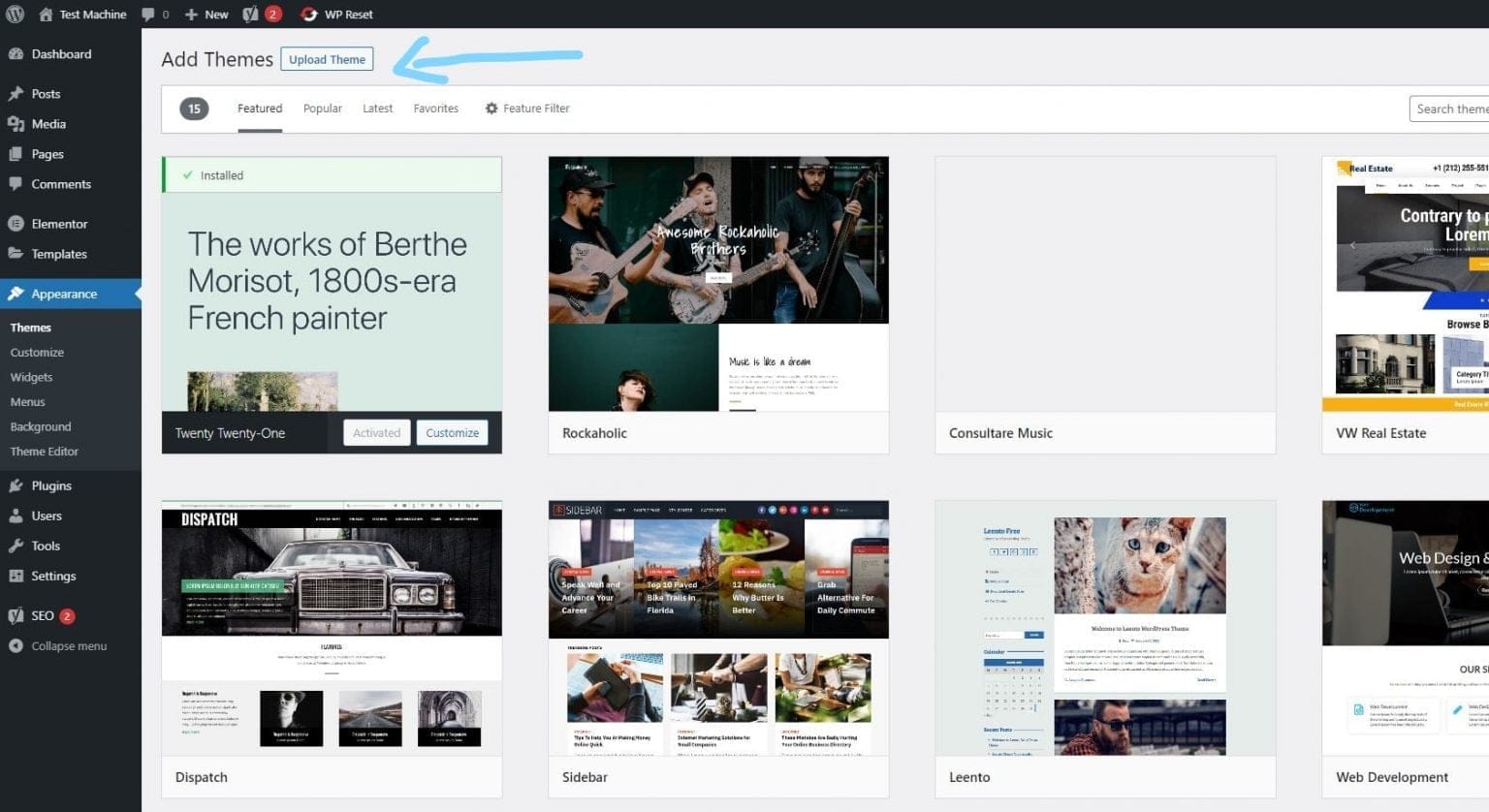Click the Add Themes page heading
This screenshot has height=812, width=1489.
click(217, 59)
